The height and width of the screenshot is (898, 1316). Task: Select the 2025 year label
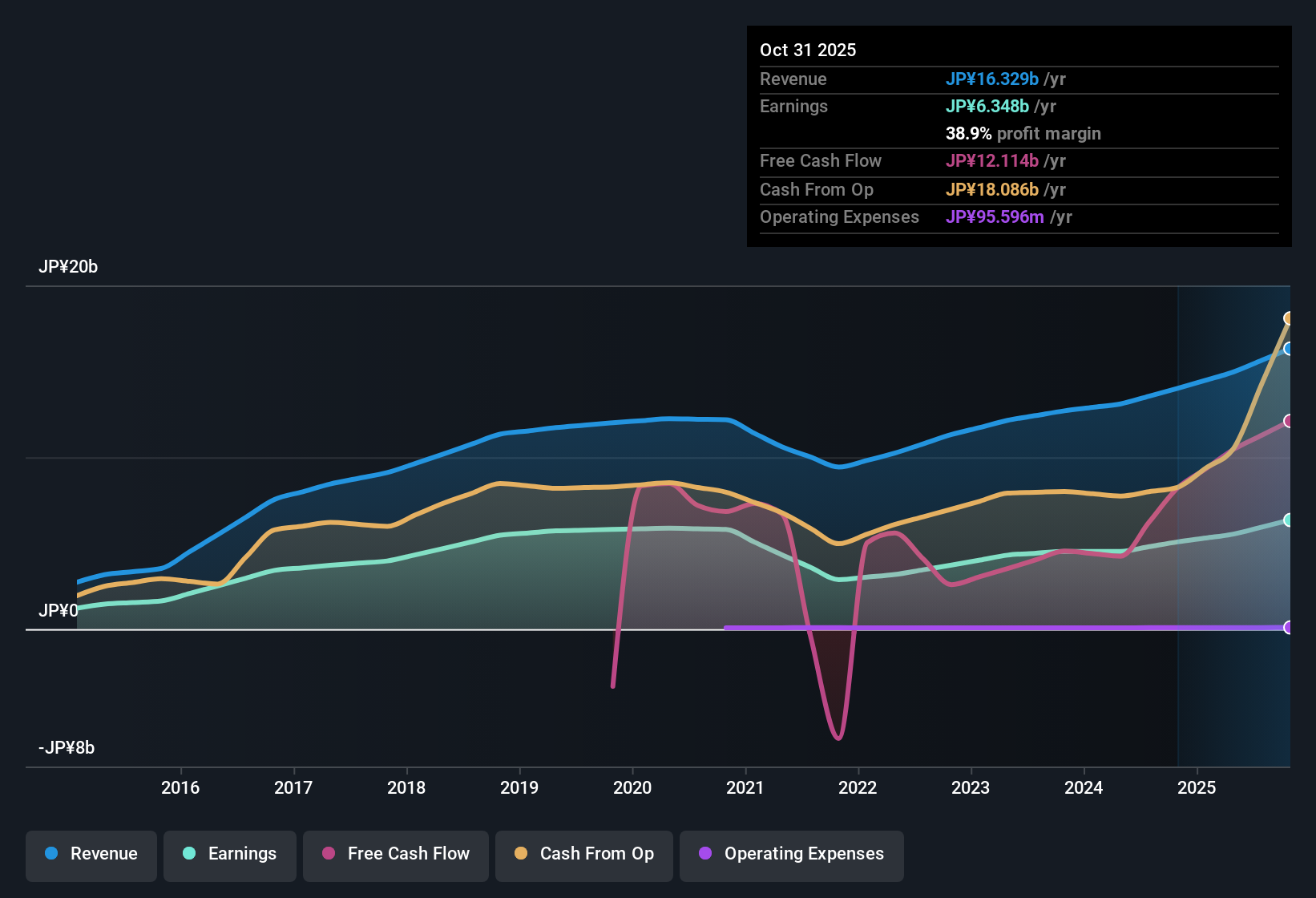point(1197,787)
